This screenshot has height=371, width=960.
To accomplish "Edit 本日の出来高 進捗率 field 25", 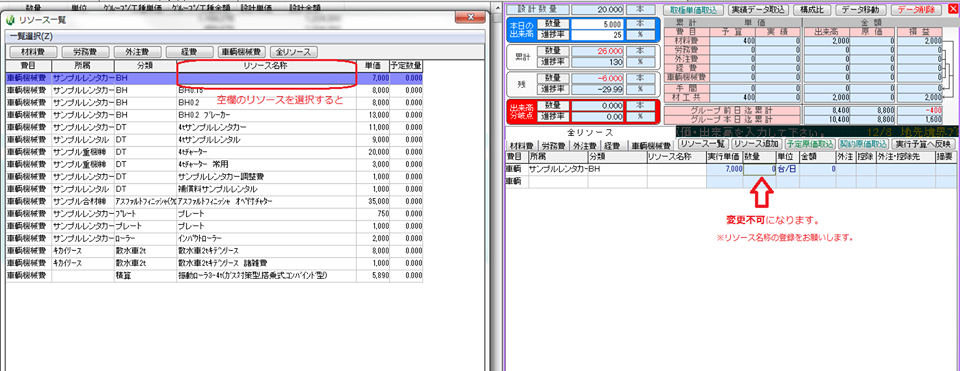I will [597, 35].
